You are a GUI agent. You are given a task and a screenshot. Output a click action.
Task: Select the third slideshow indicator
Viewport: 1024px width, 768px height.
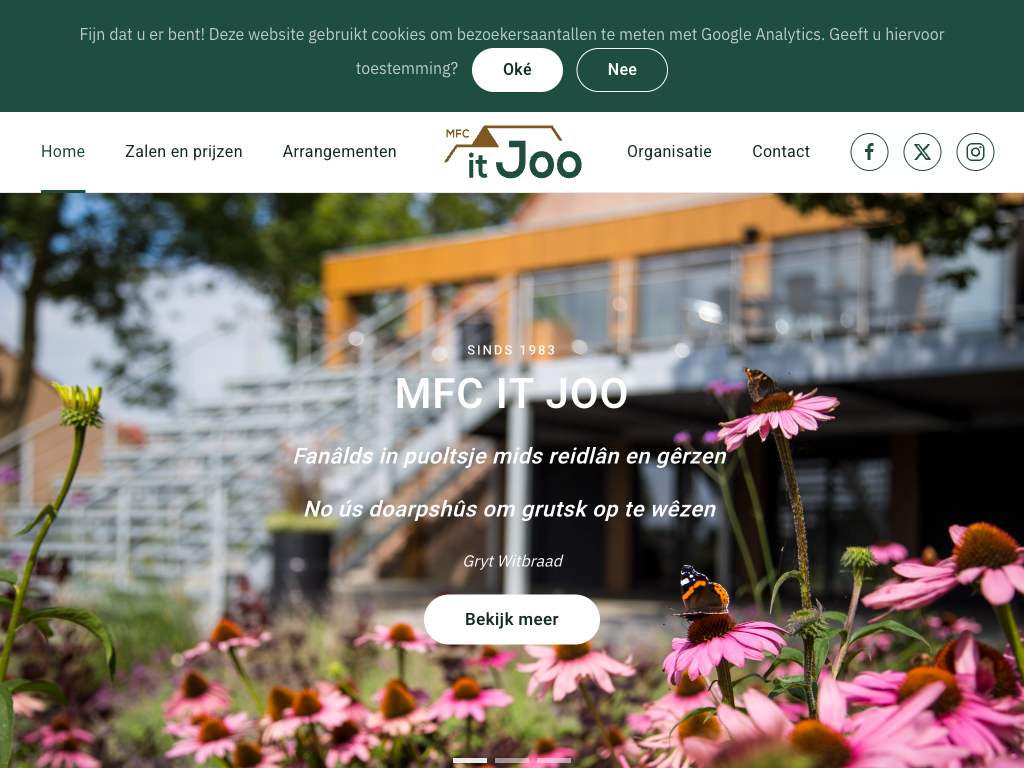point(554,760)
